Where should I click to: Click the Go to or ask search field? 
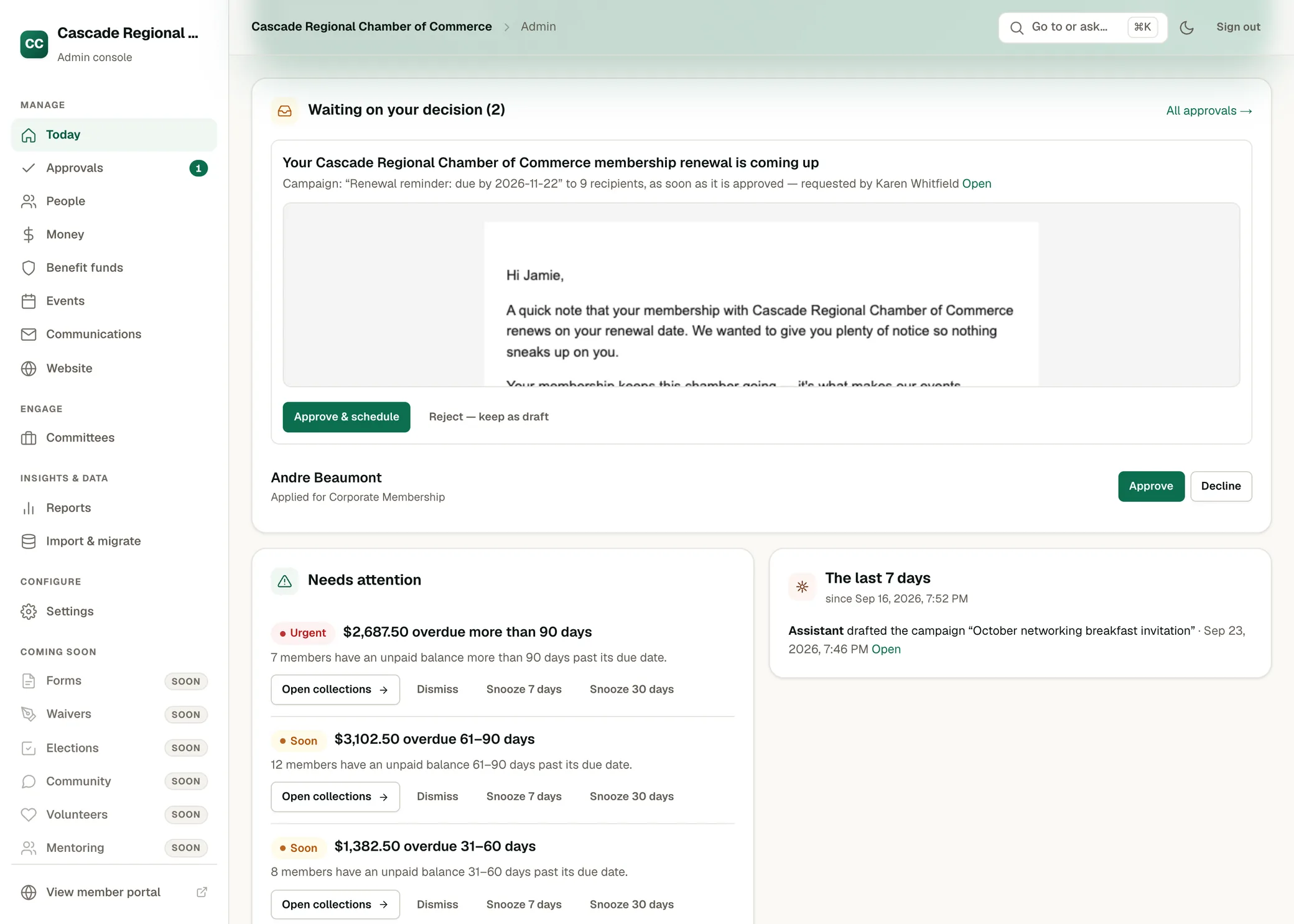tap(1082, 27)
